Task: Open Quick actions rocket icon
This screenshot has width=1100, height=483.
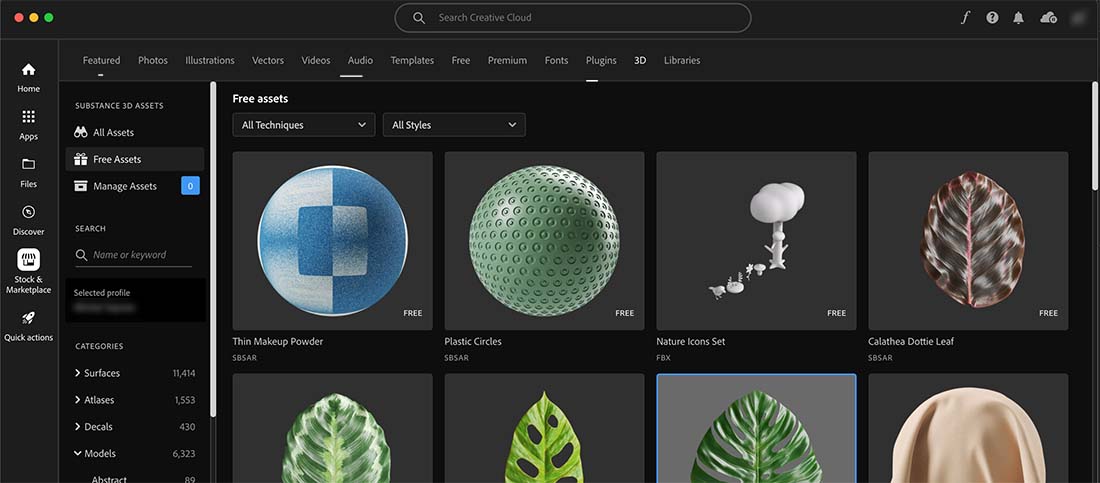Action: tap(28, 318)
